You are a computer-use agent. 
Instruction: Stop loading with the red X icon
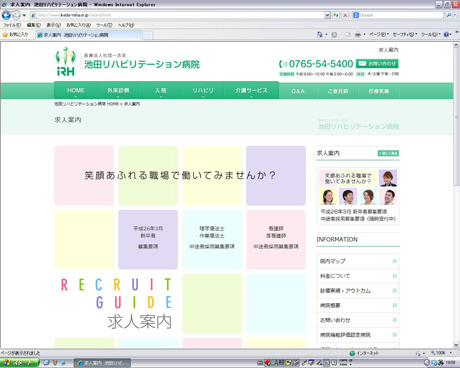click(345, 15)
